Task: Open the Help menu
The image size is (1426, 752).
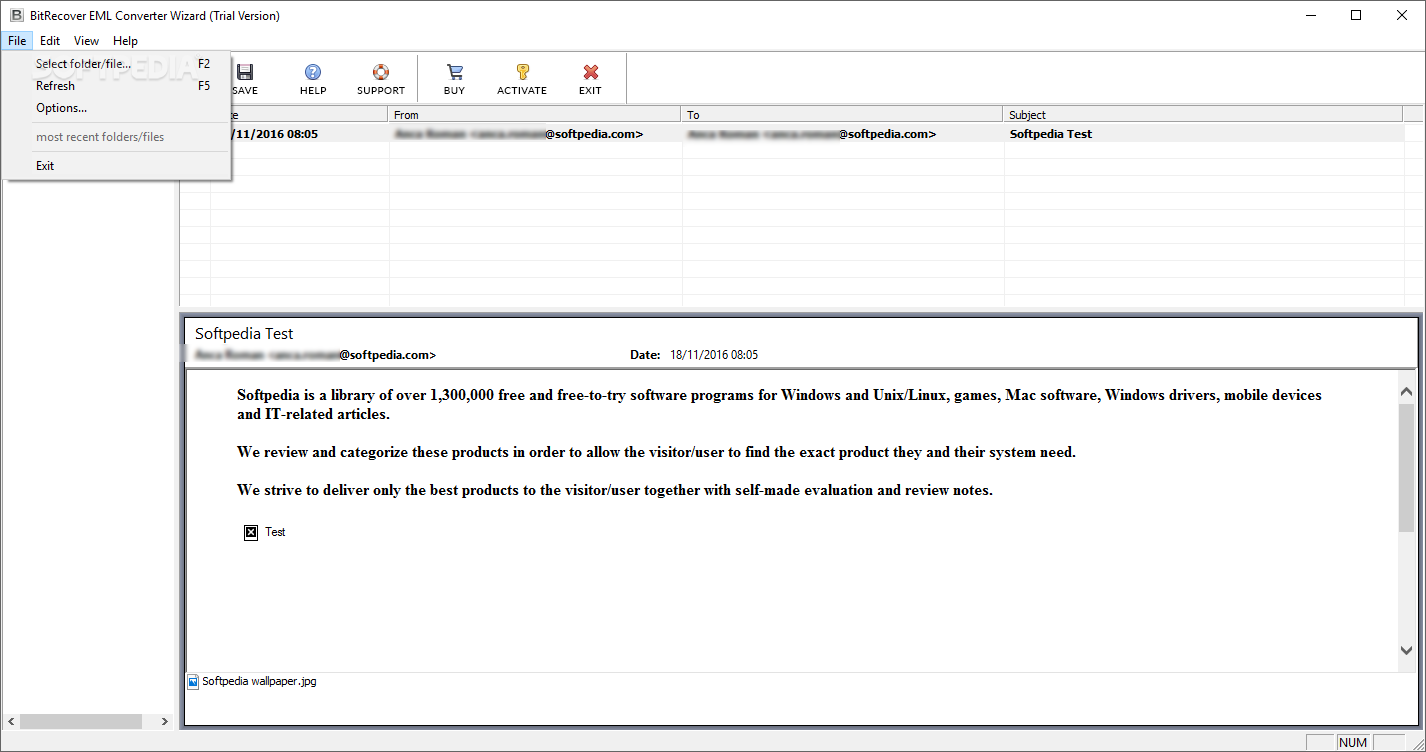Action: coord(125,41)
